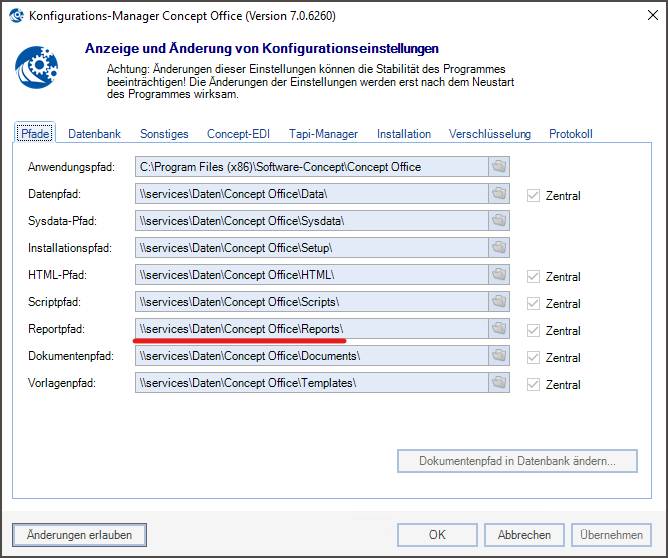Click the Änderungen erlauben button
This screenshot has width=668, height=558.
[x=79, y=535]
